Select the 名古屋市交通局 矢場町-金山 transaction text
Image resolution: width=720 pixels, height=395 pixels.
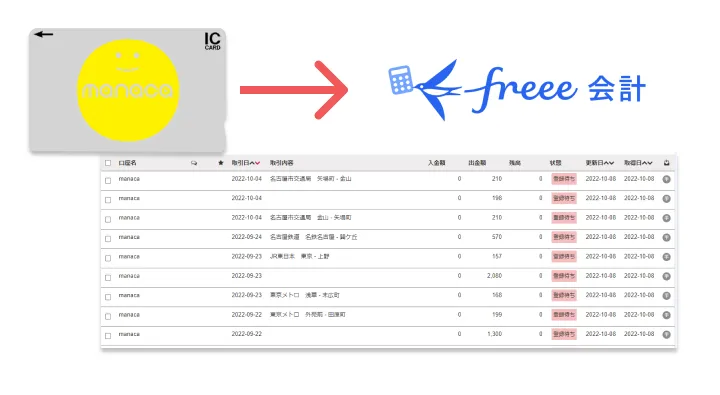(310, 179)
